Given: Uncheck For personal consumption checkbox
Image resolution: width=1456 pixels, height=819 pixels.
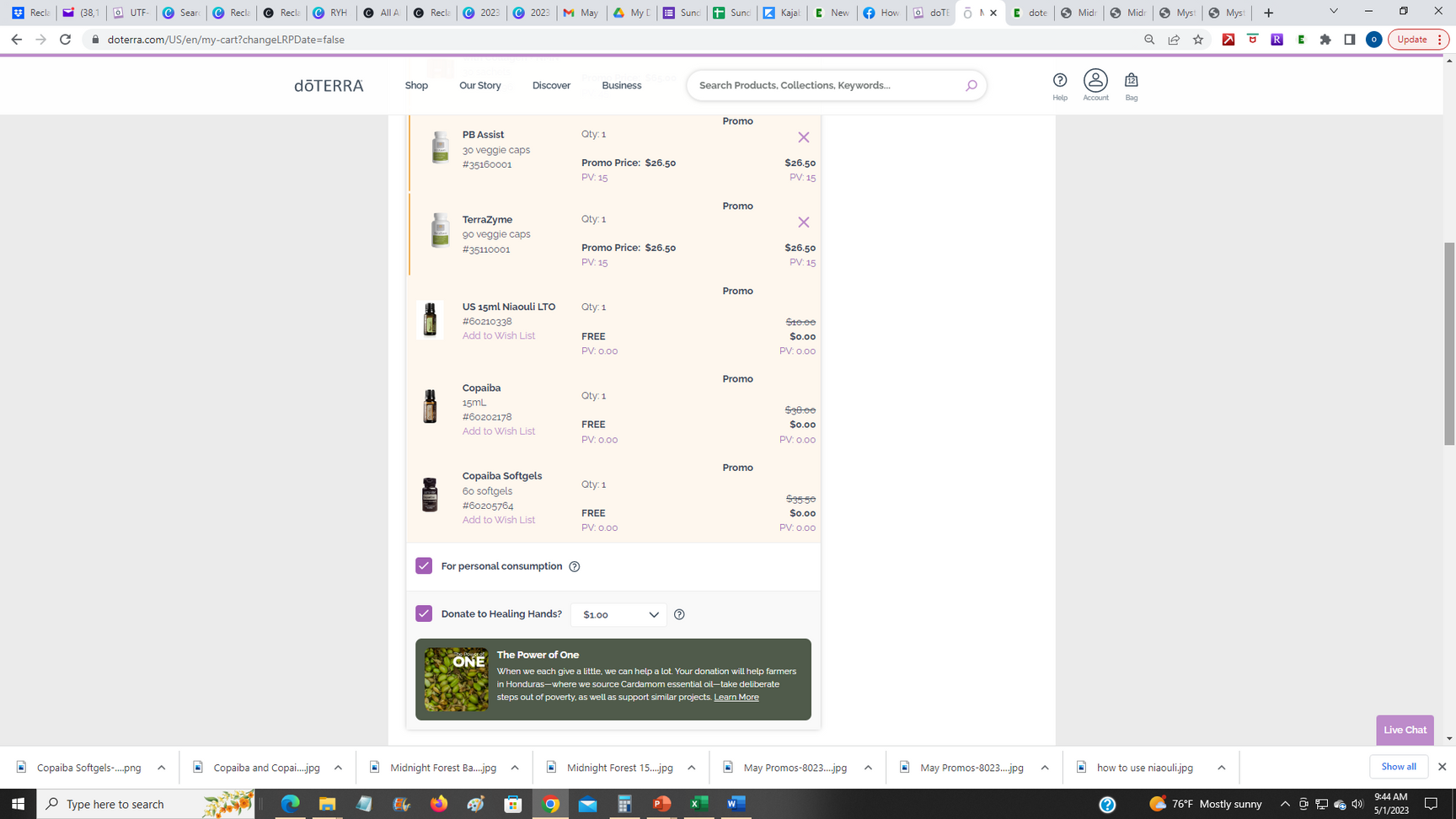Looking at the screenshot, I should 424,566.
